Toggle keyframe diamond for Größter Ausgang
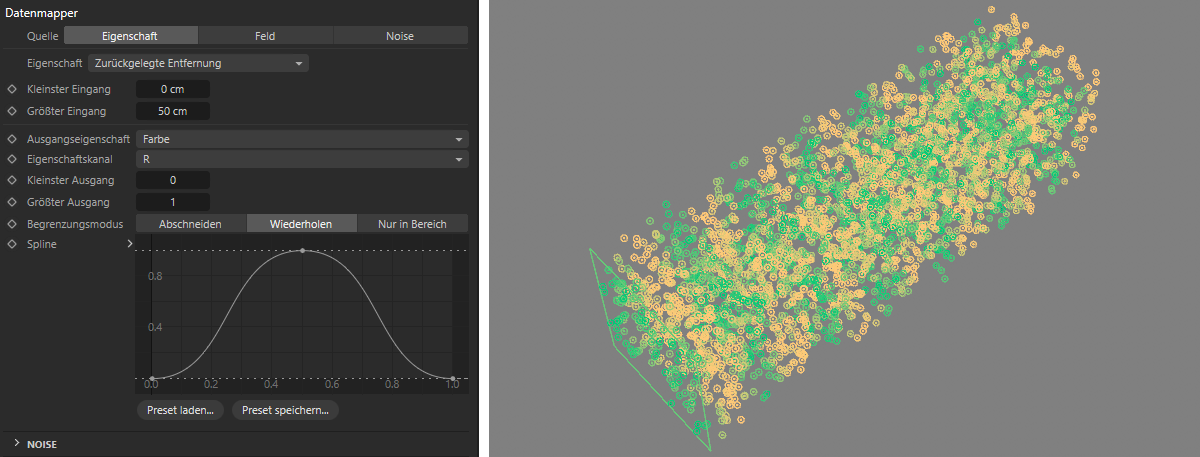1200x457 pixels. (x=12, y=202)
